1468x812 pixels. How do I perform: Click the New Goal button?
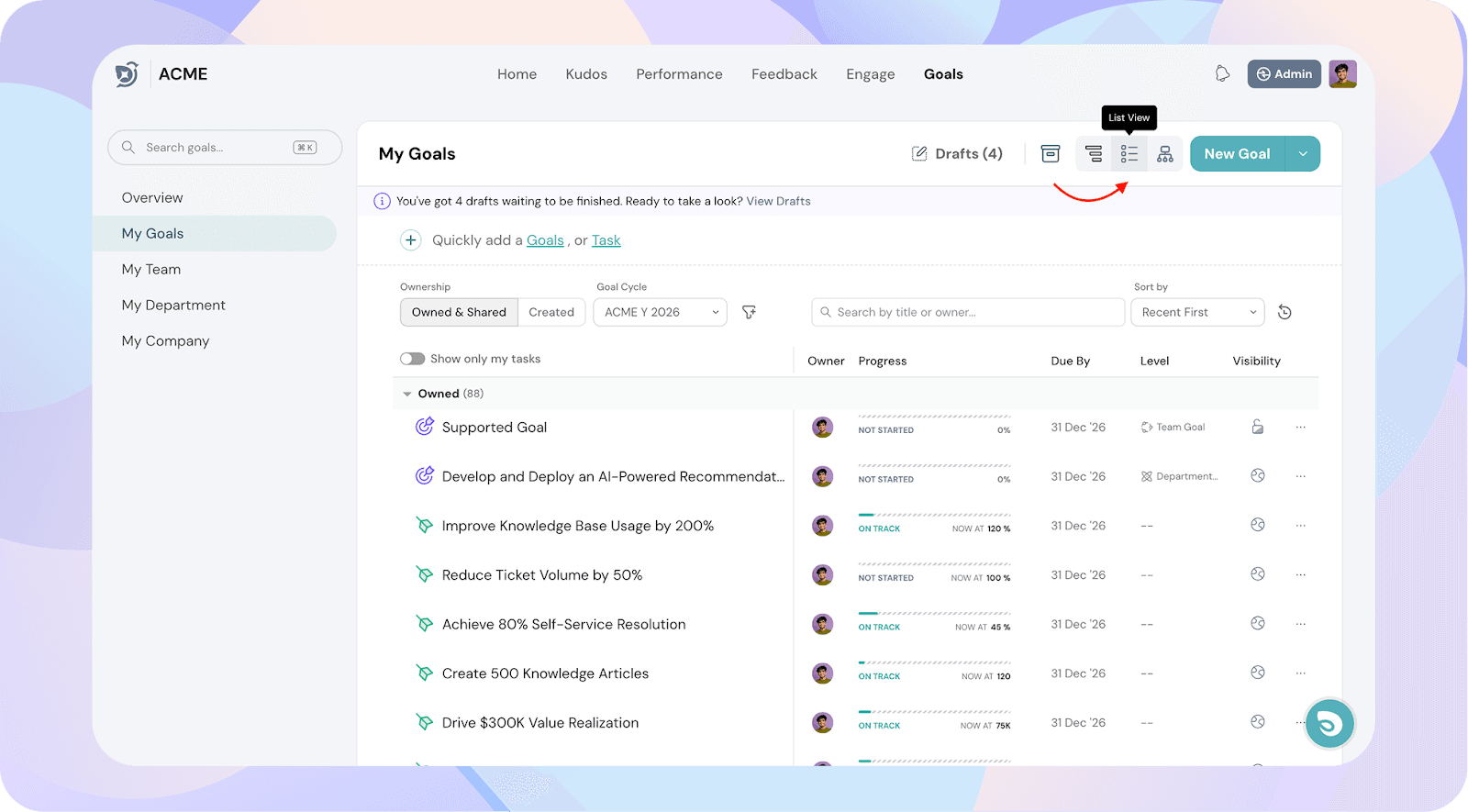click(1237, 154)
